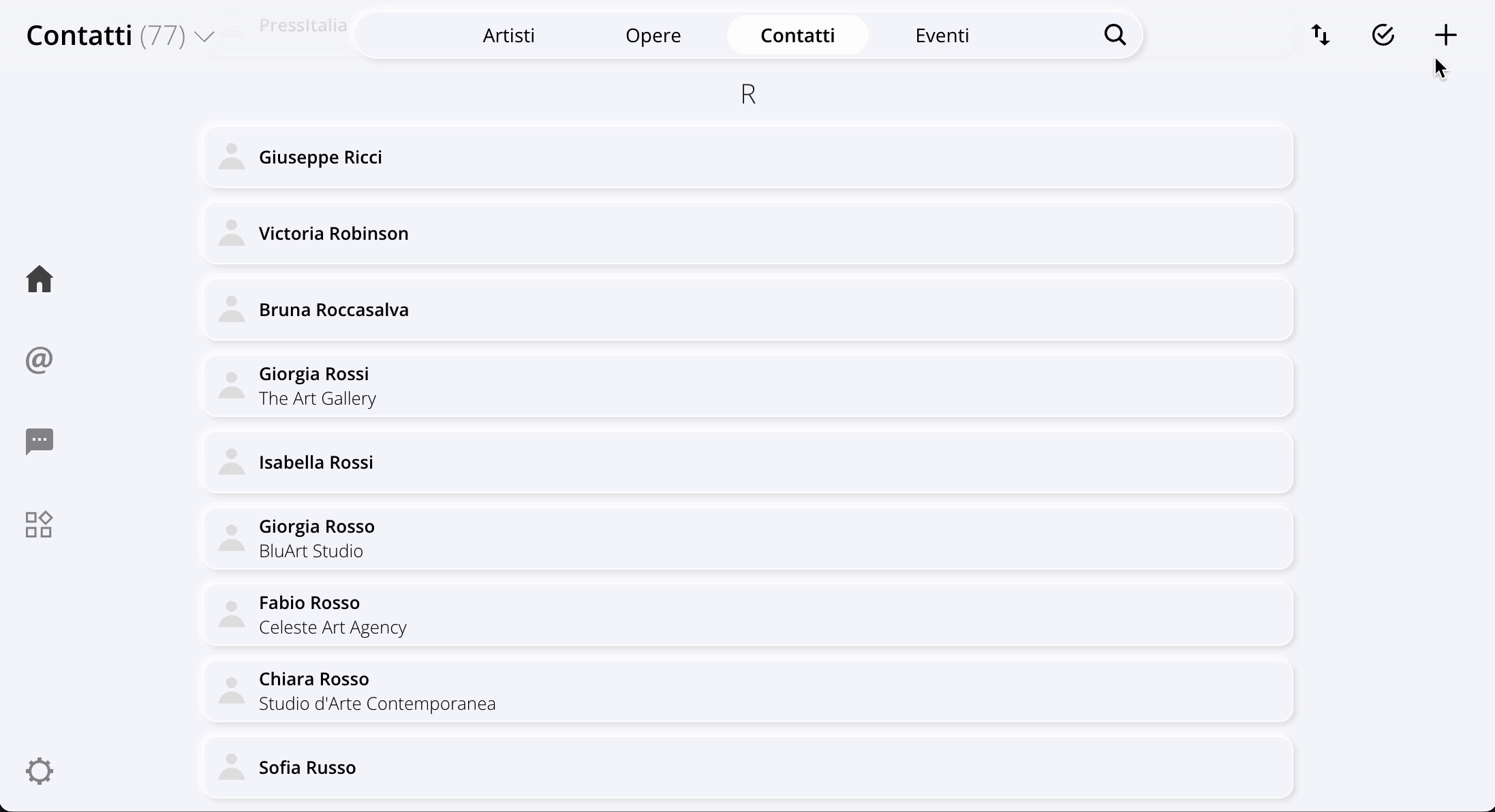Open settings gear in sidebar
Image resolution: width=1495 pixels, height=812 pixels.
[x=40, y=770]
